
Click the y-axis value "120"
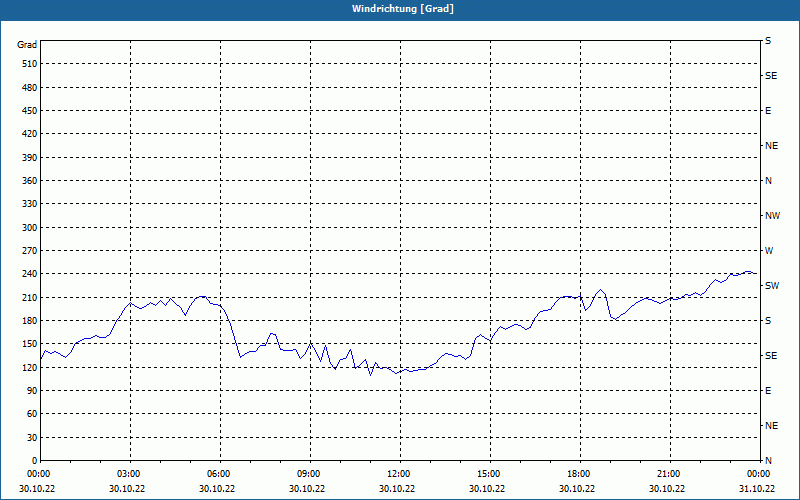point(30,367)
